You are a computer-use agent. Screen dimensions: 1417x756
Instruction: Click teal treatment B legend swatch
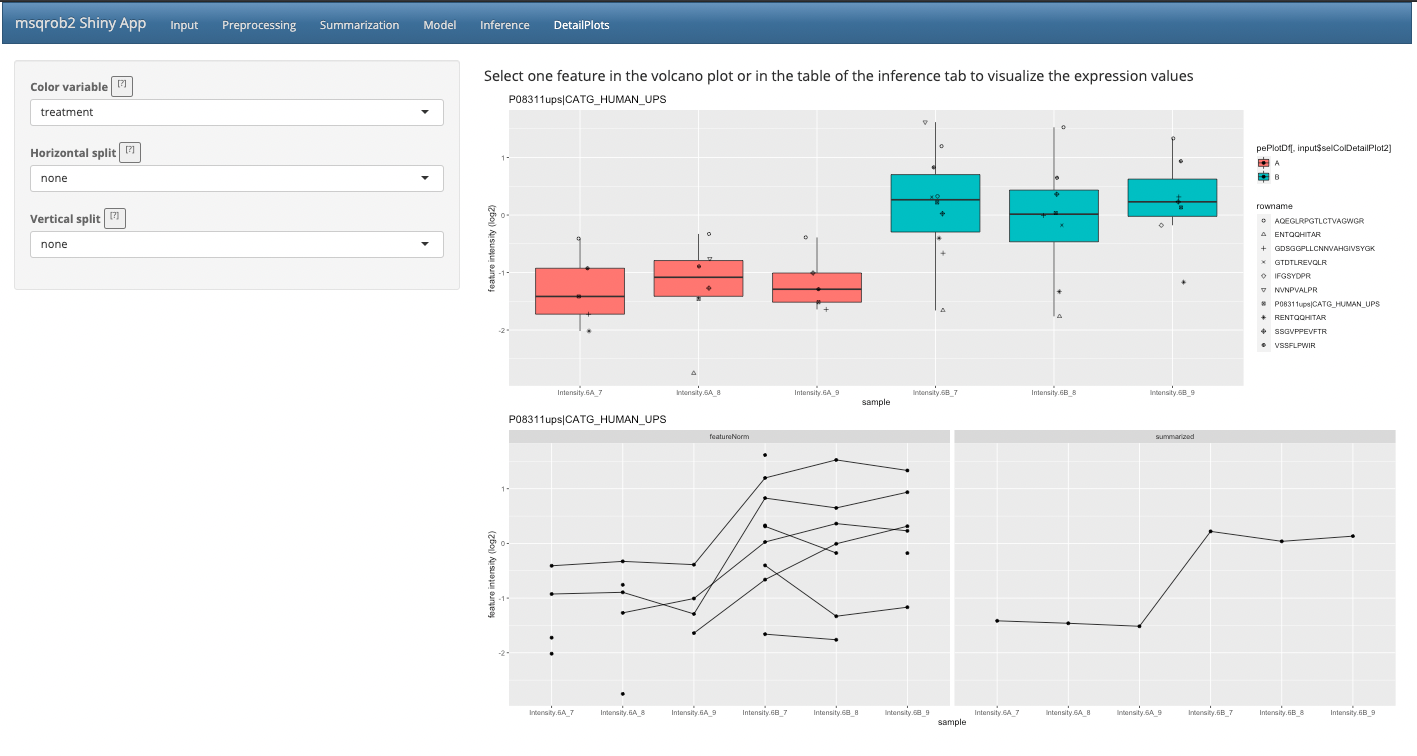[x=1264, y=176]
